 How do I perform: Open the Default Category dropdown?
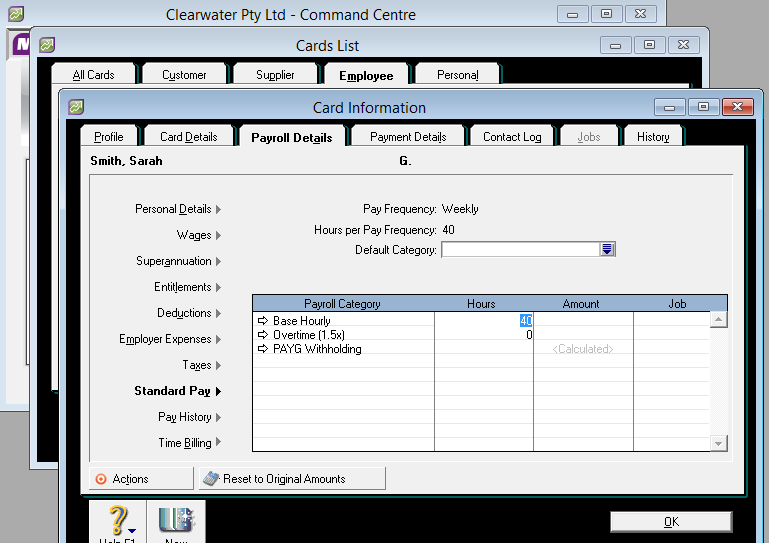coord(607,249)
